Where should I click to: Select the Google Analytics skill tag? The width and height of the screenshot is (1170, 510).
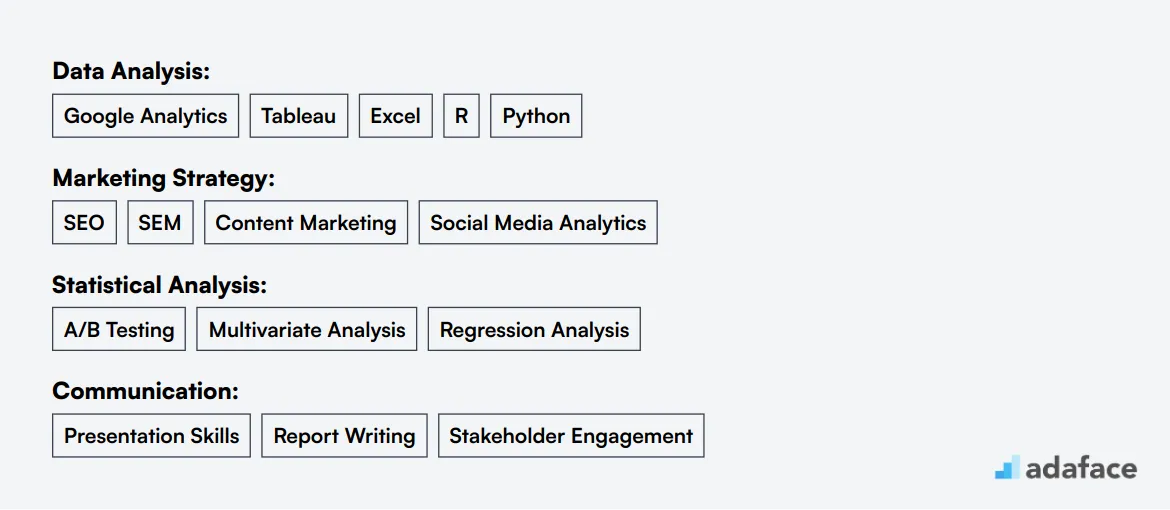[x=146, y=116]
